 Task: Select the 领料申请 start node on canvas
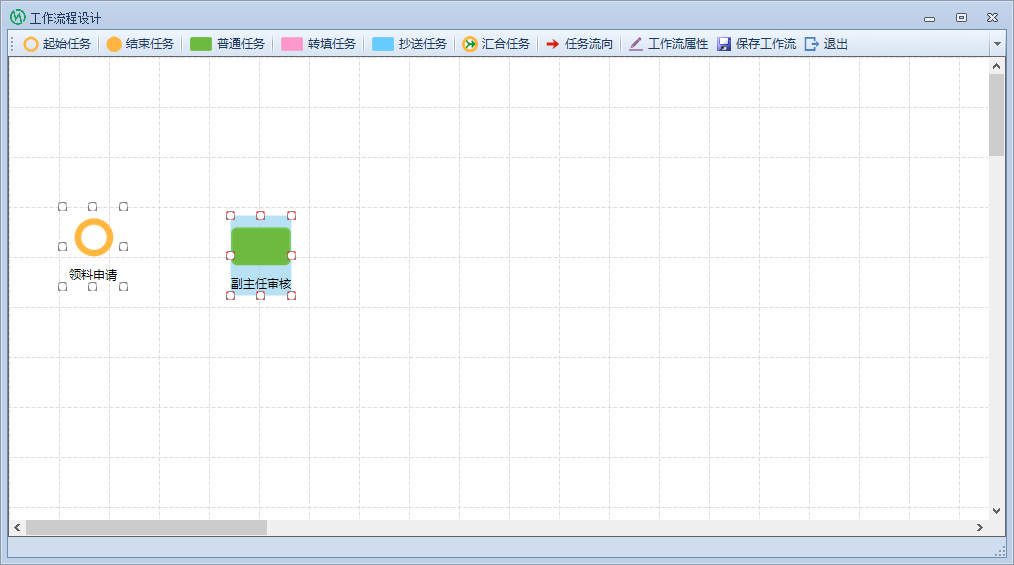pos(93,238)
